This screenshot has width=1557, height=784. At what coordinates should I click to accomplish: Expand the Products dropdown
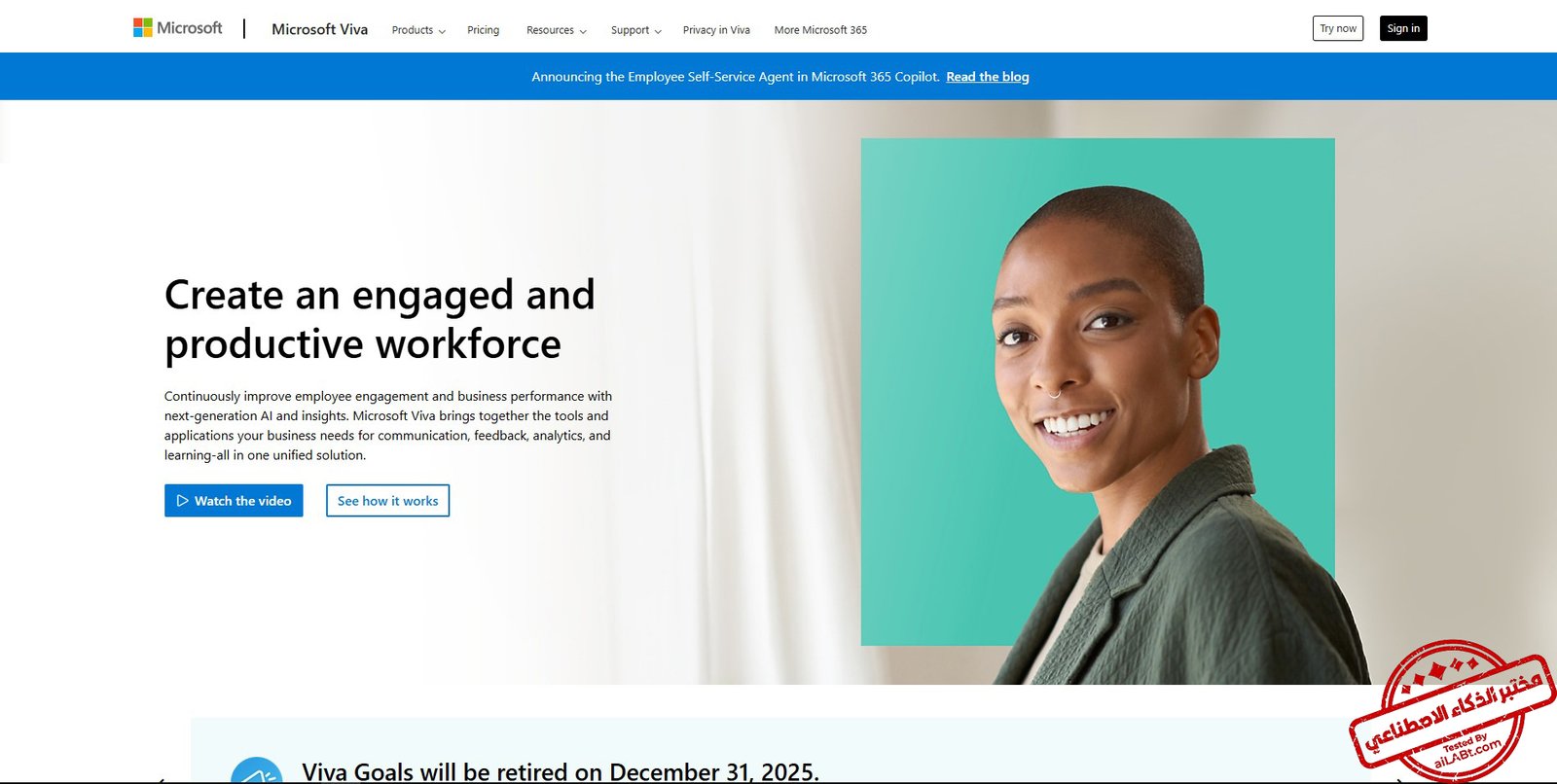(418, 30)
